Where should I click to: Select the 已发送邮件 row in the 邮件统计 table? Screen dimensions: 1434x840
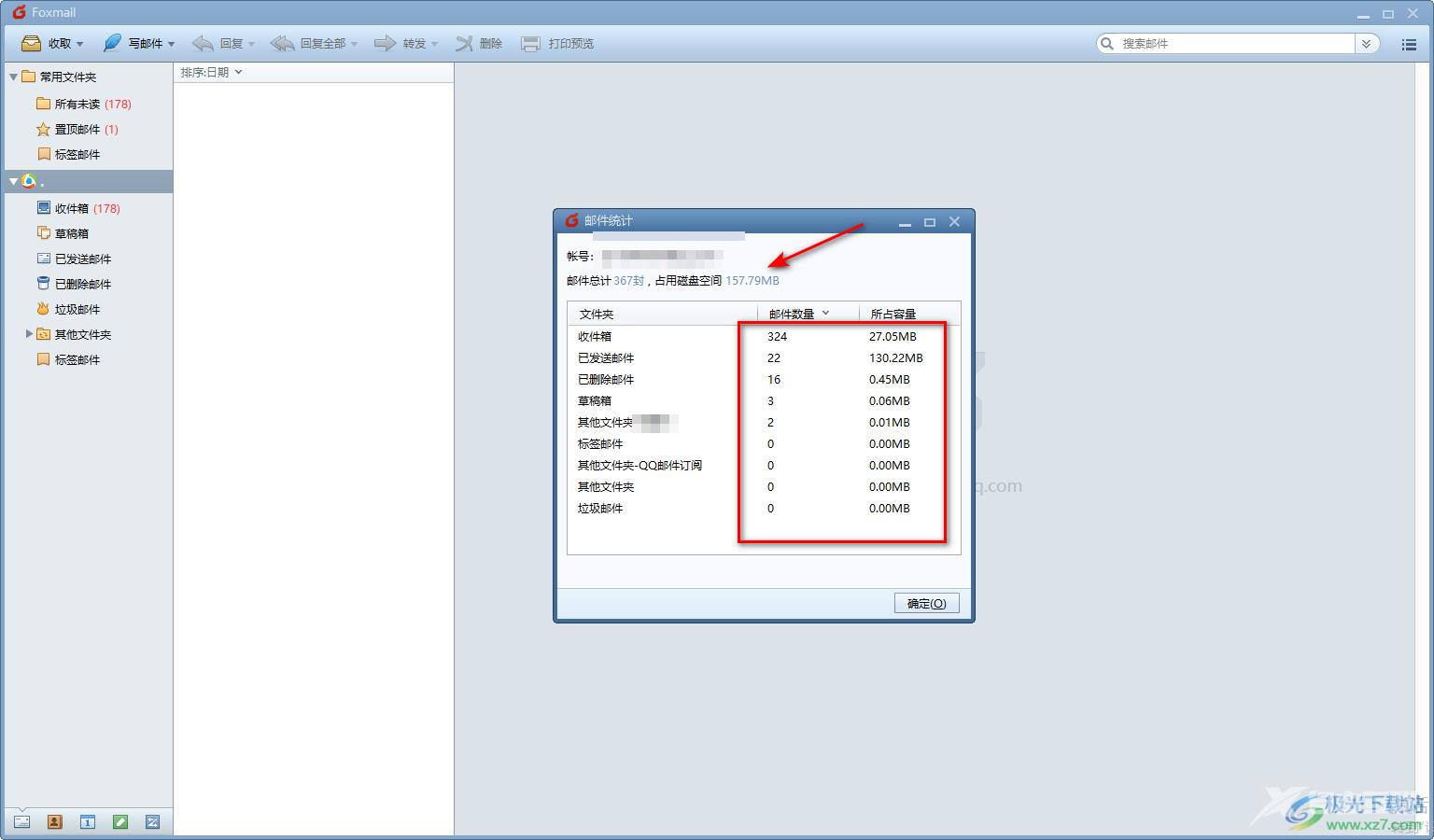click(763, 357)
